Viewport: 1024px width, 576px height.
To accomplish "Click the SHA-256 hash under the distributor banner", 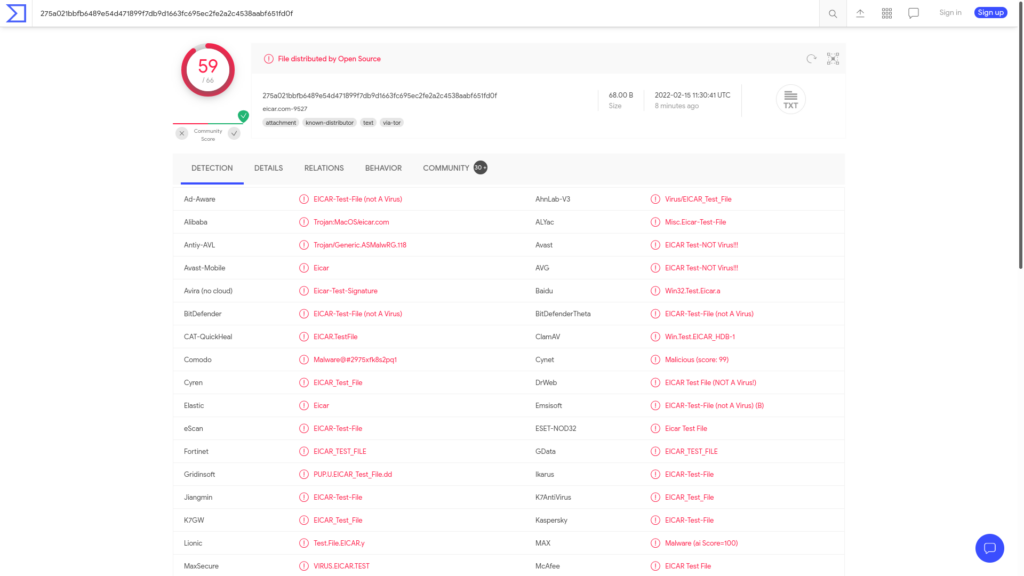I will pyautogui.click(x=380, y=95).
